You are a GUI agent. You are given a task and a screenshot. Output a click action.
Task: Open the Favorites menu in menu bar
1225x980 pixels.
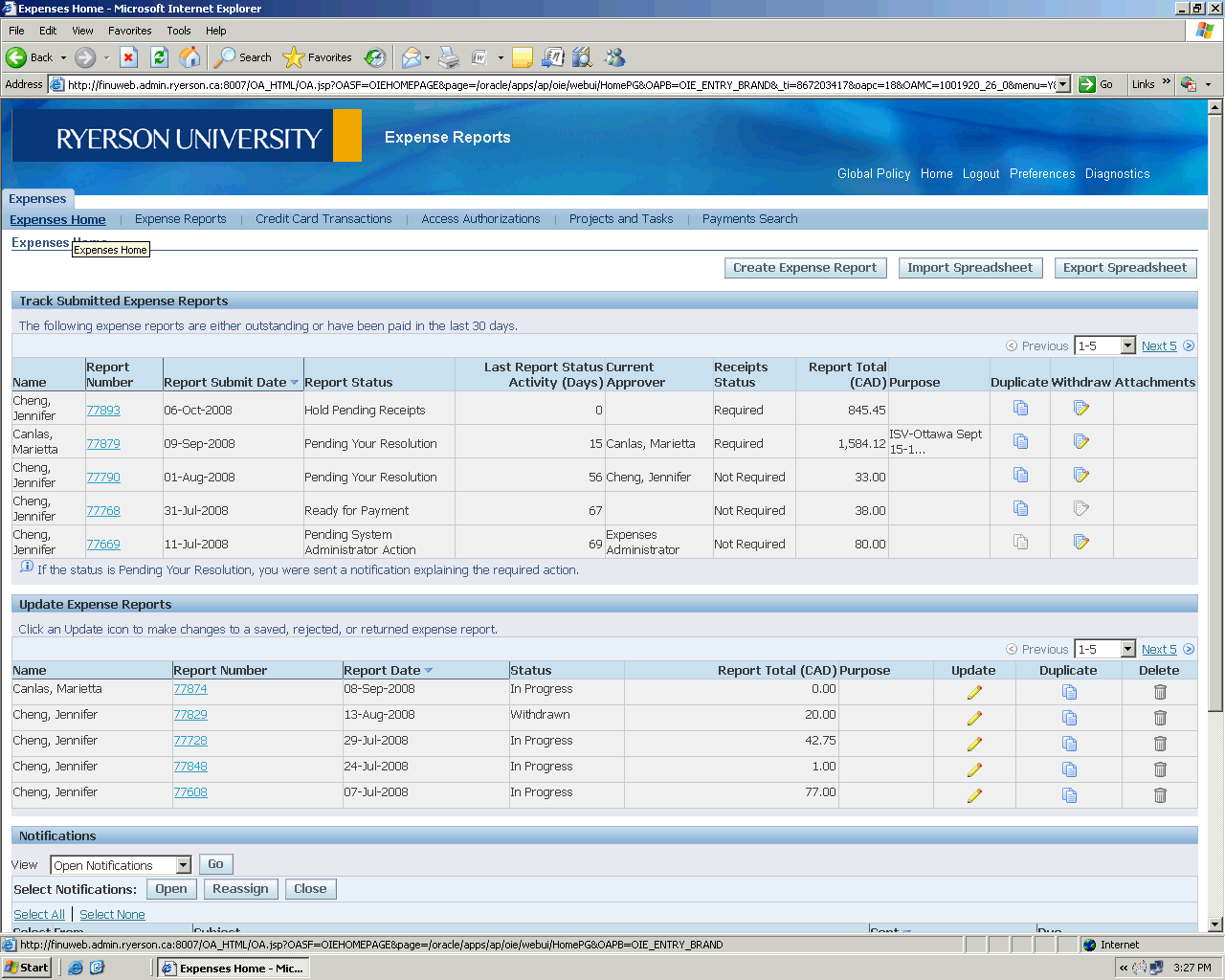[129, 31]
